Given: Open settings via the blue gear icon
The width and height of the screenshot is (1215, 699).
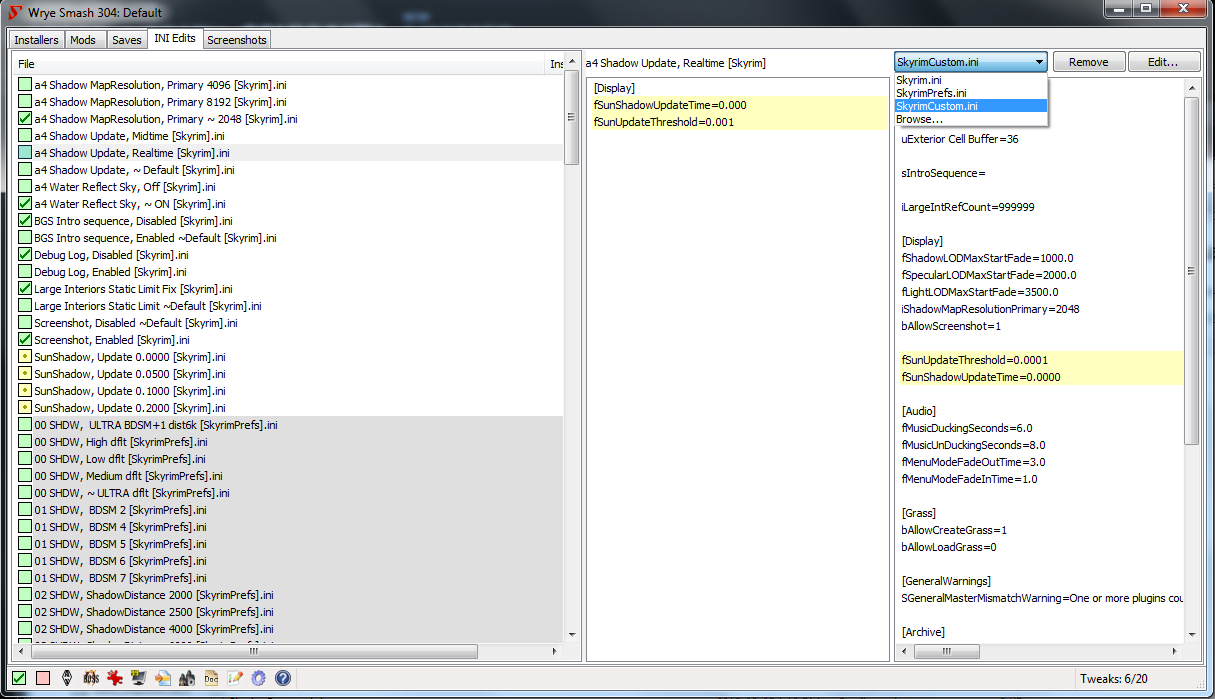Looking at the screenshot, I should (259, 678).
